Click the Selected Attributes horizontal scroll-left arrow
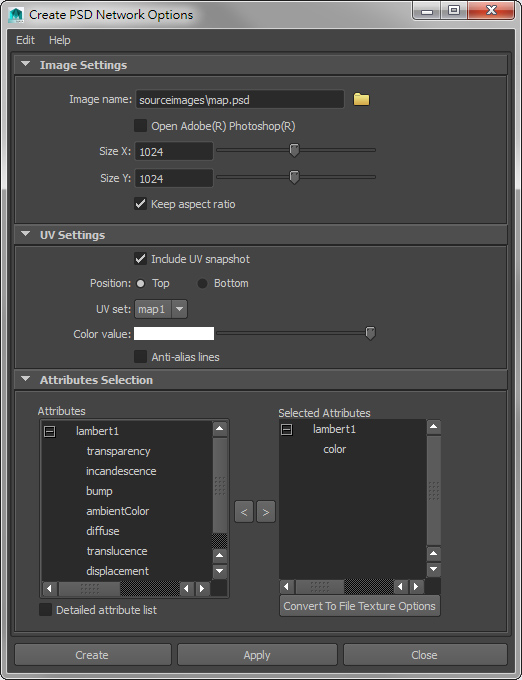 (287, 587)
